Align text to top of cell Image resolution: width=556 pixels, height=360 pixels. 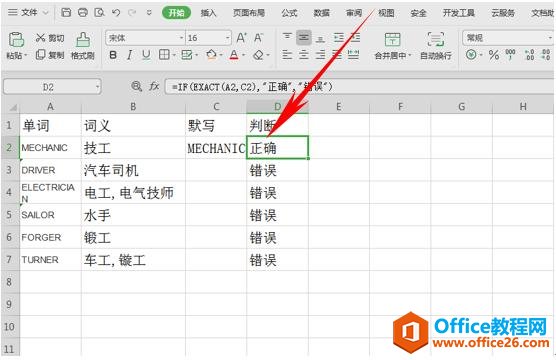point(287,37)
